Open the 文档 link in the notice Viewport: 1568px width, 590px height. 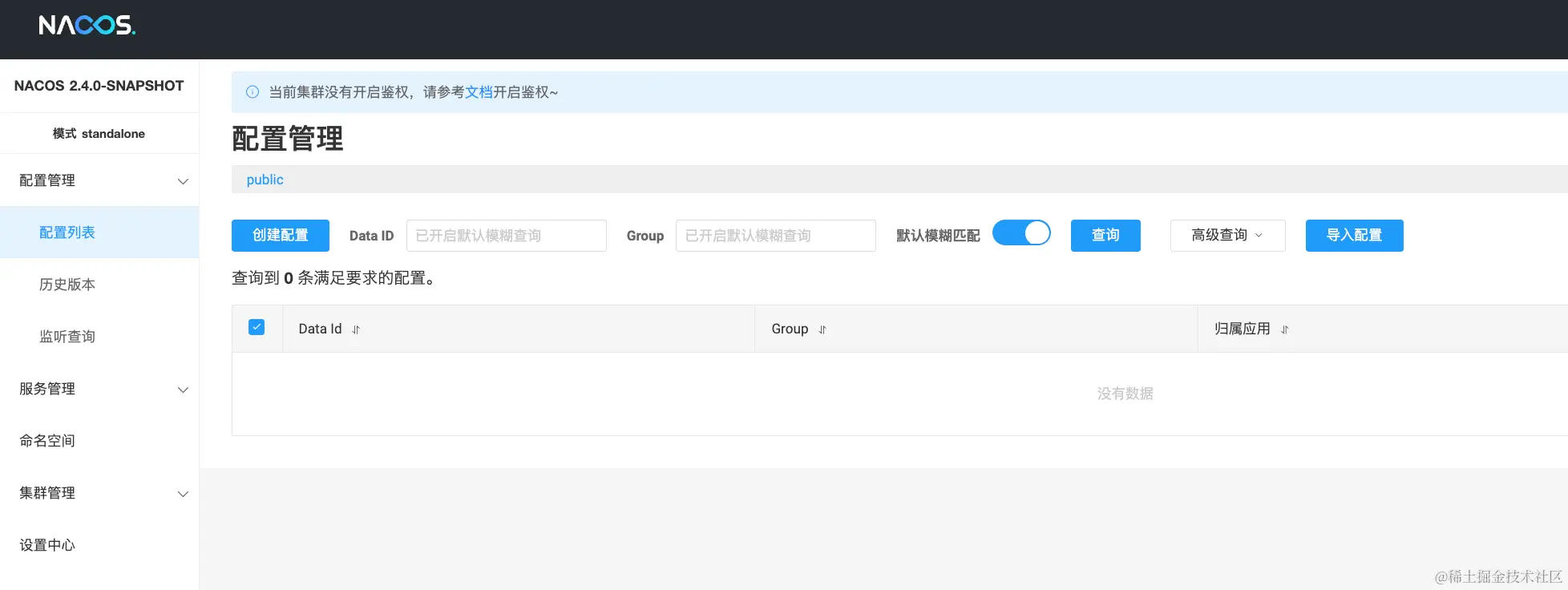tap(479, 92)
